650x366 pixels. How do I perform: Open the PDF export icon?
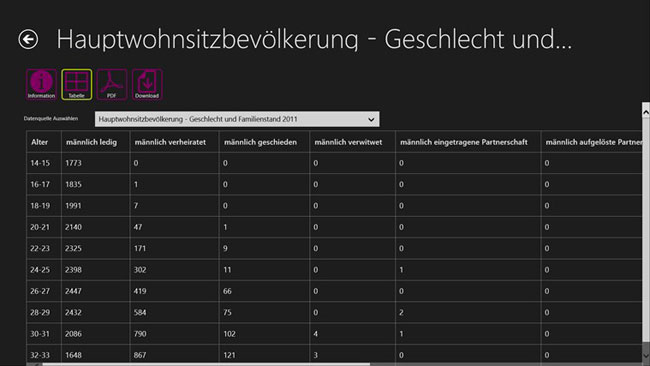click(x=112, y=85)
